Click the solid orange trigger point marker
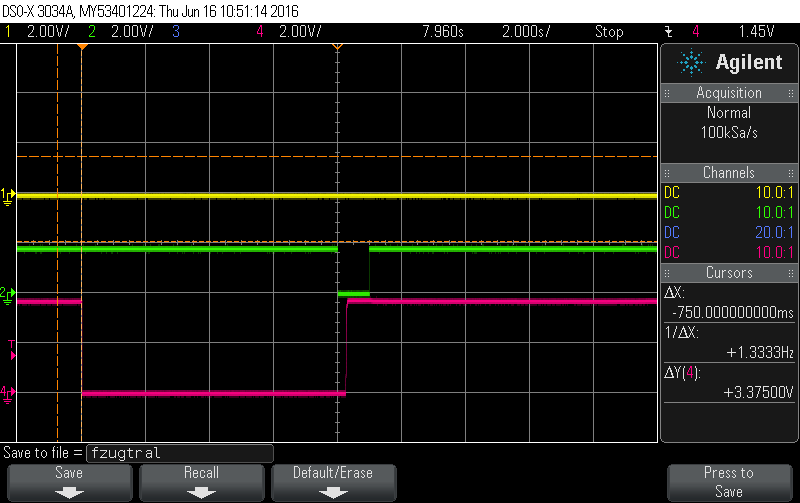 pos(82,47)
